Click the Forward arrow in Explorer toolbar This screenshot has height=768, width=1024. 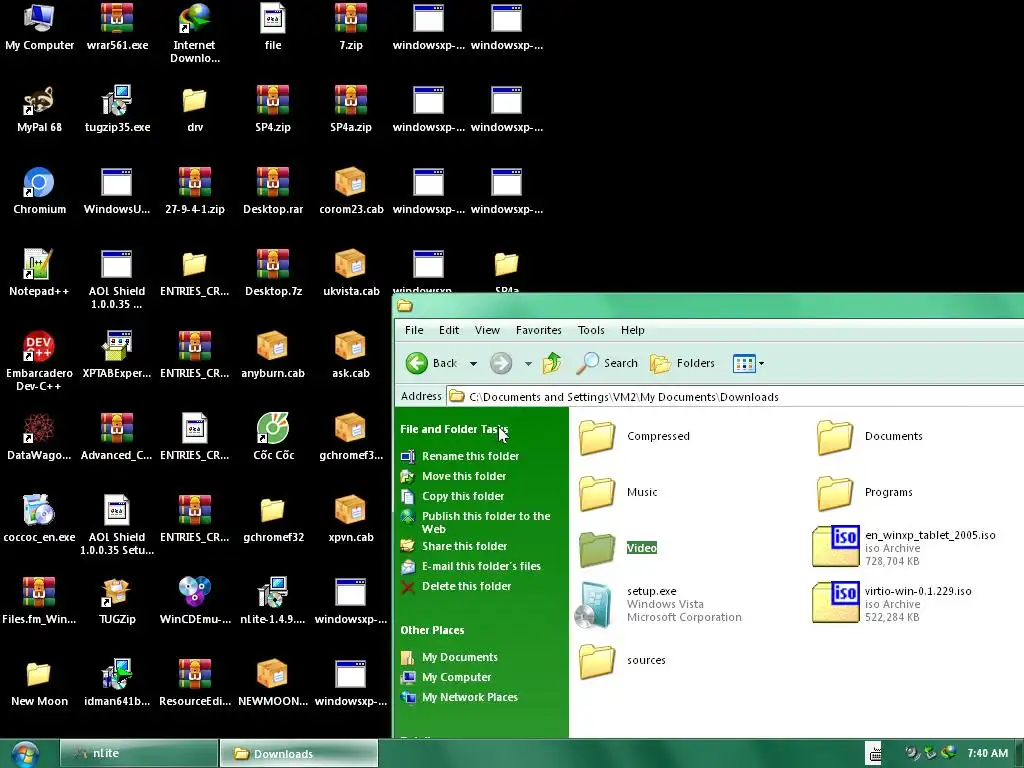pos(501,363)
